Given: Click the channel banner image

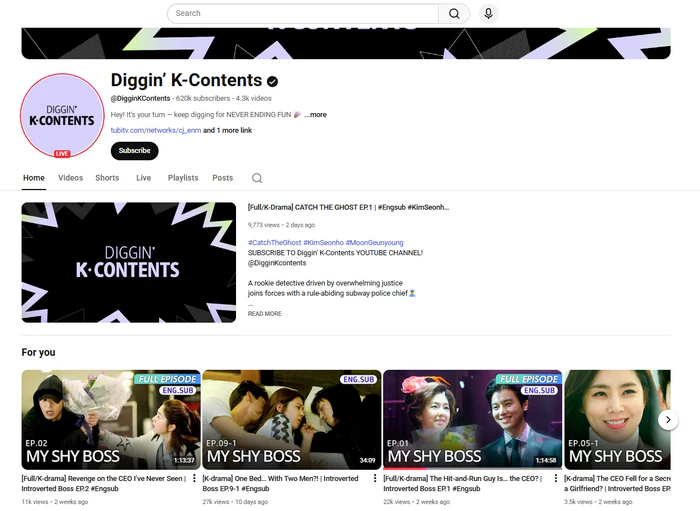Looking at the screenshot, I should point(346,43).
